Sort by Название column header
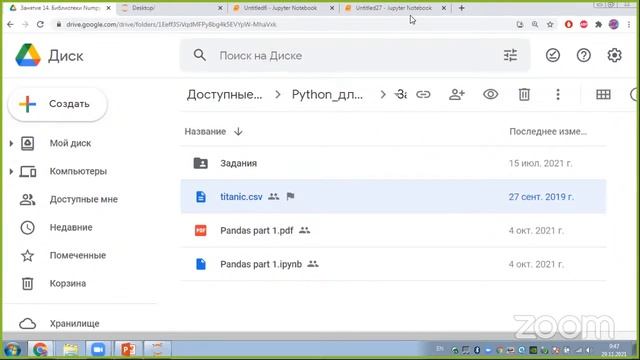 [x=205, y=131]
